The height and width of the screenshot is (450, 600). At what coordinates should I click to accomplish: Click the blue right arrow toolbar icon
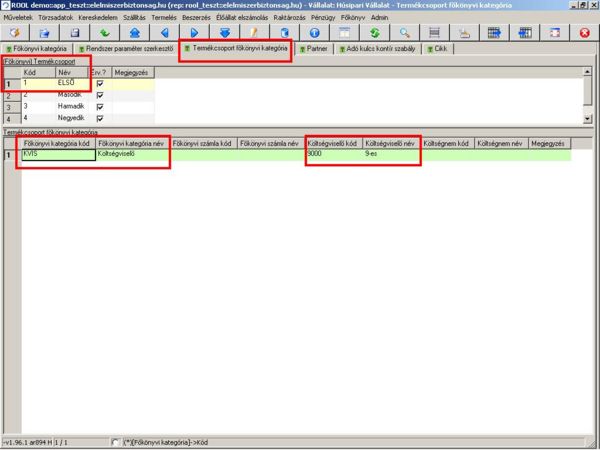click(194, 33)
